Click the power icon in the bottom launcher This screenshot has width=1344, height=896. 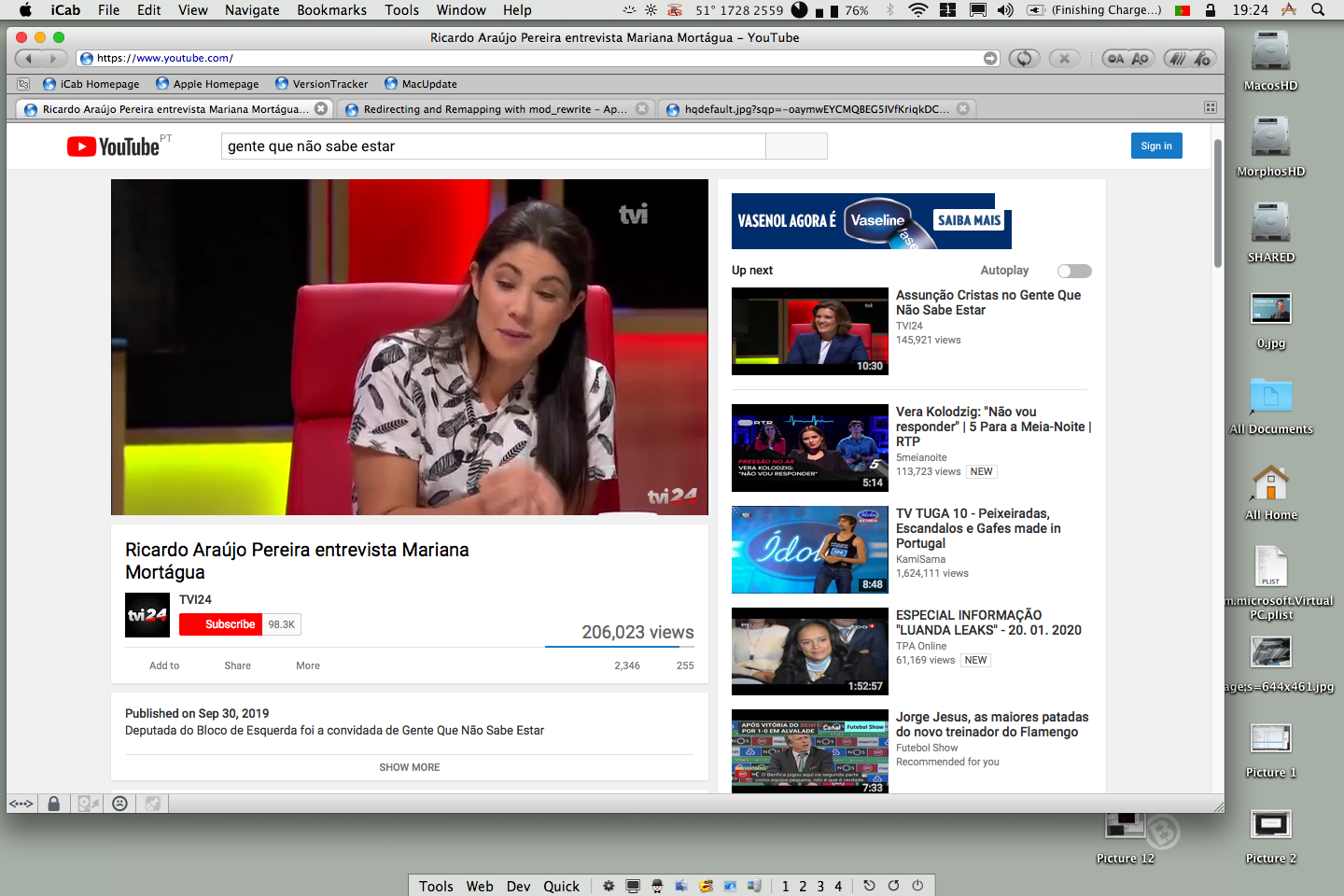[x=917, y=886]
